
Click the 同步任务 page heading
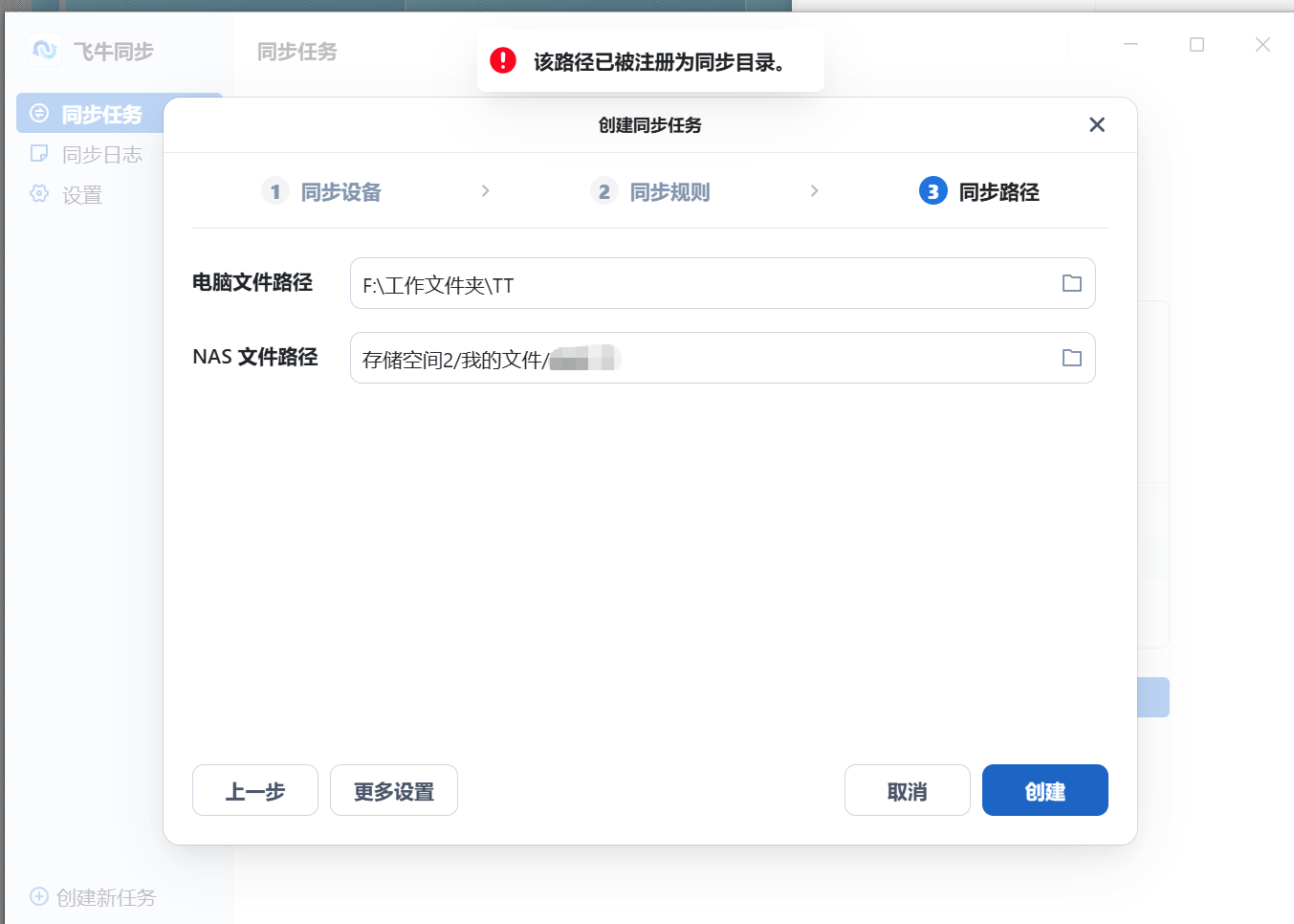297,52
